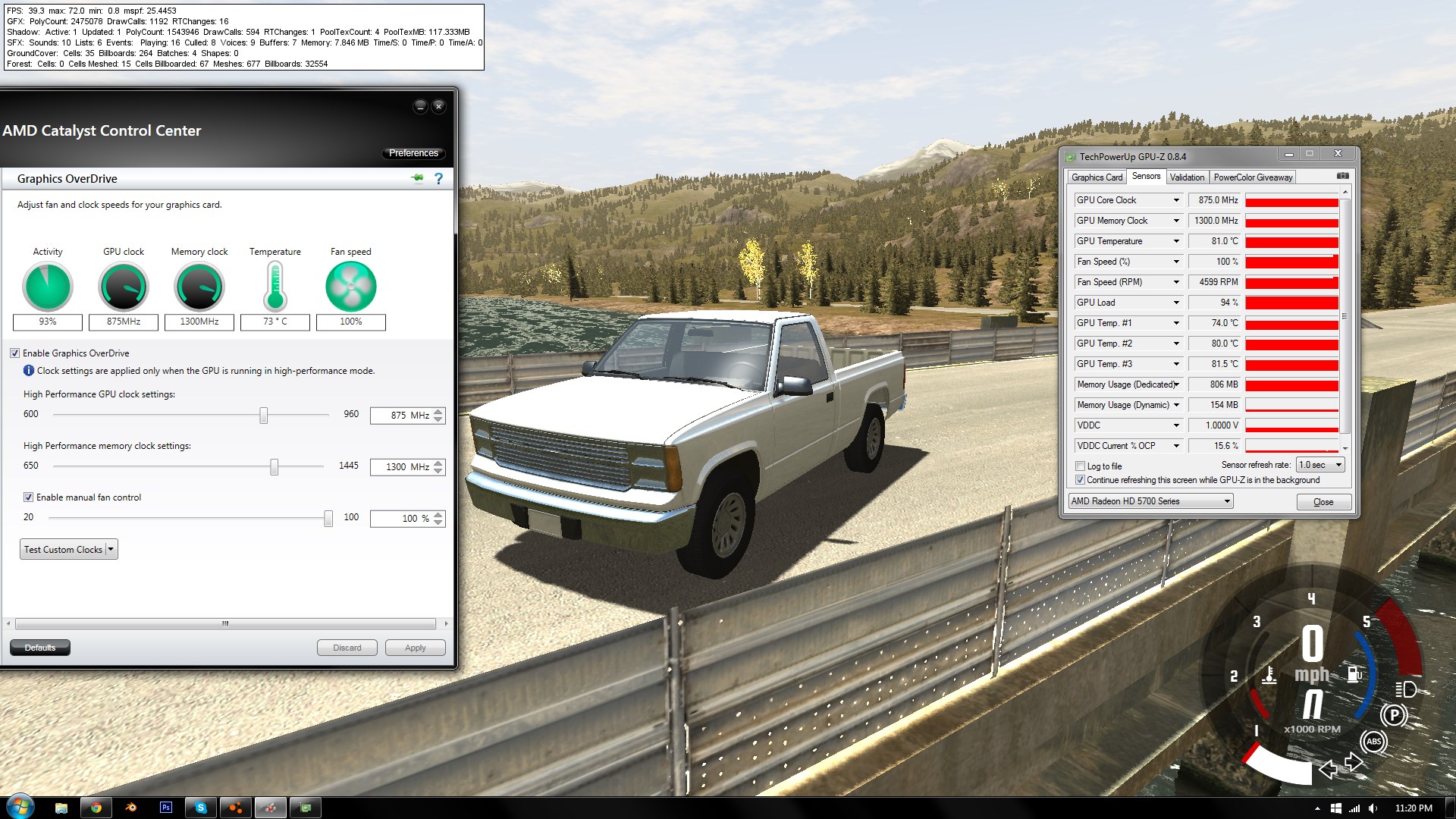Click the Test Custom Clocks button
This screenshot has width=1456, height=819.
(63, 549)
